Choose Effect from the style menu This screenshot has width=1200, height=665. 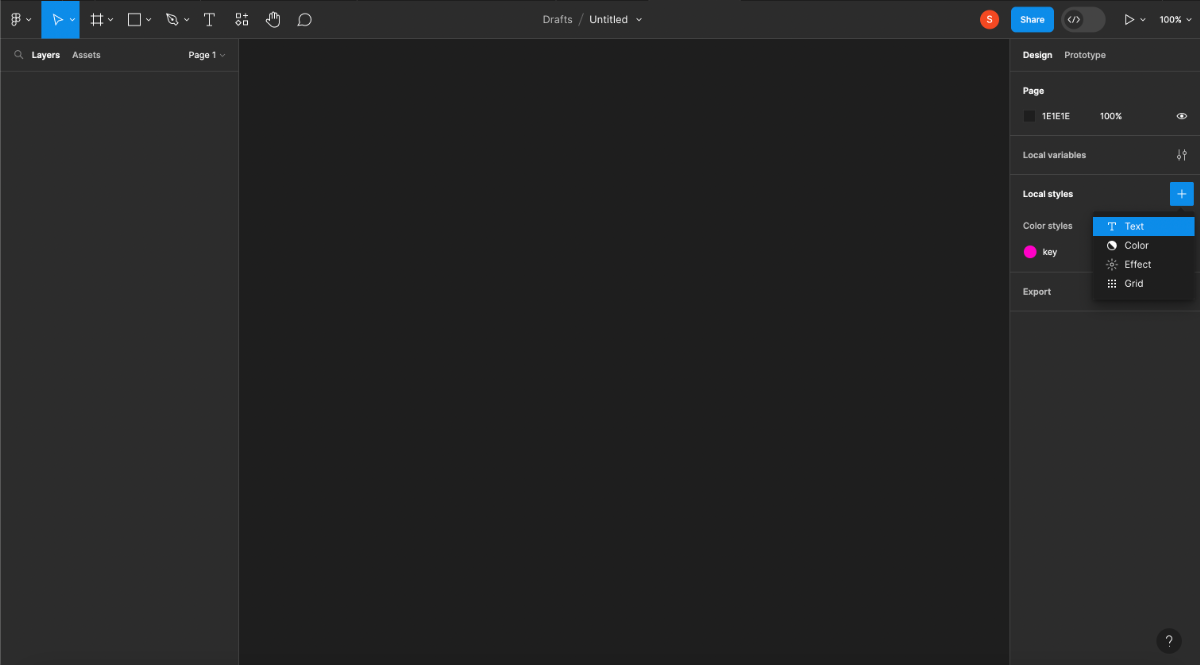click(1144, 264)
